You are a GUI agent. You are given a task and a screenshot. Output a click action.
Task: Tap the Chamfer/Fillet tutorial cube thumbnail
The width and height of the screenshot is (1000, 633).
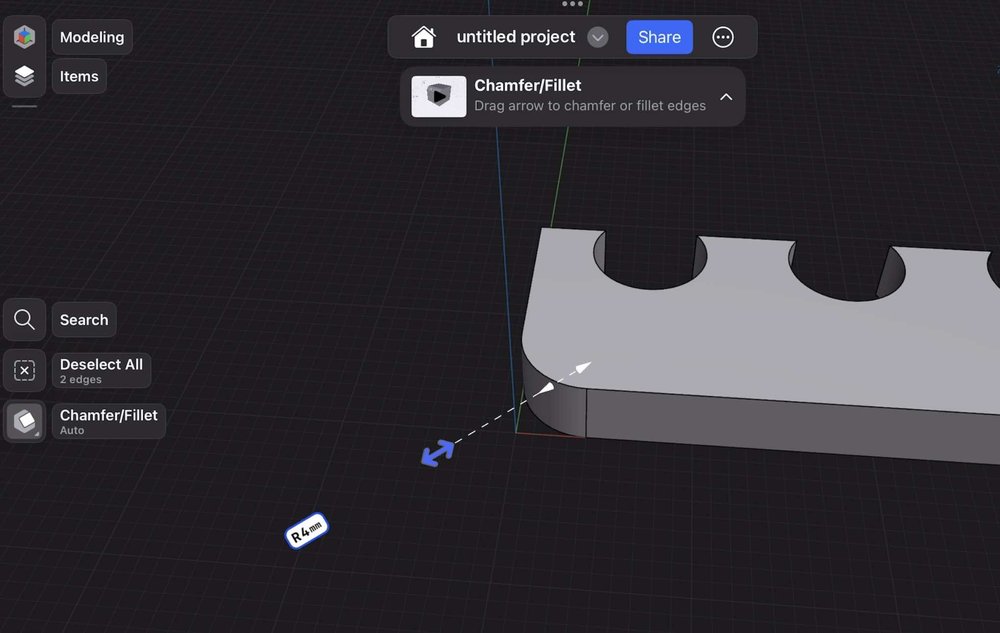pos(437,96)
